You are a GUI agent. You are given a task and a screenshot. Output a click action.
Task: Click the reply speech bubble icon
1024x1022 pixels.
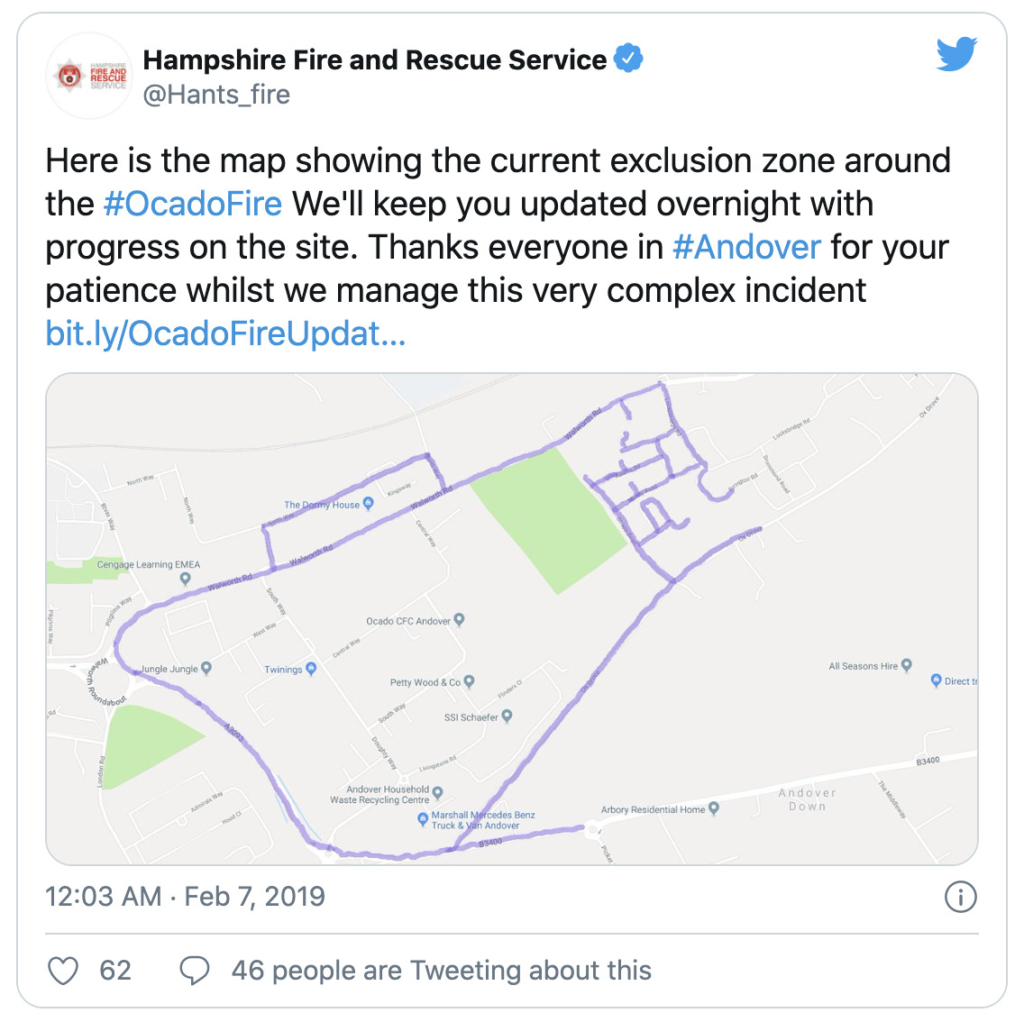tap(195, 970)
